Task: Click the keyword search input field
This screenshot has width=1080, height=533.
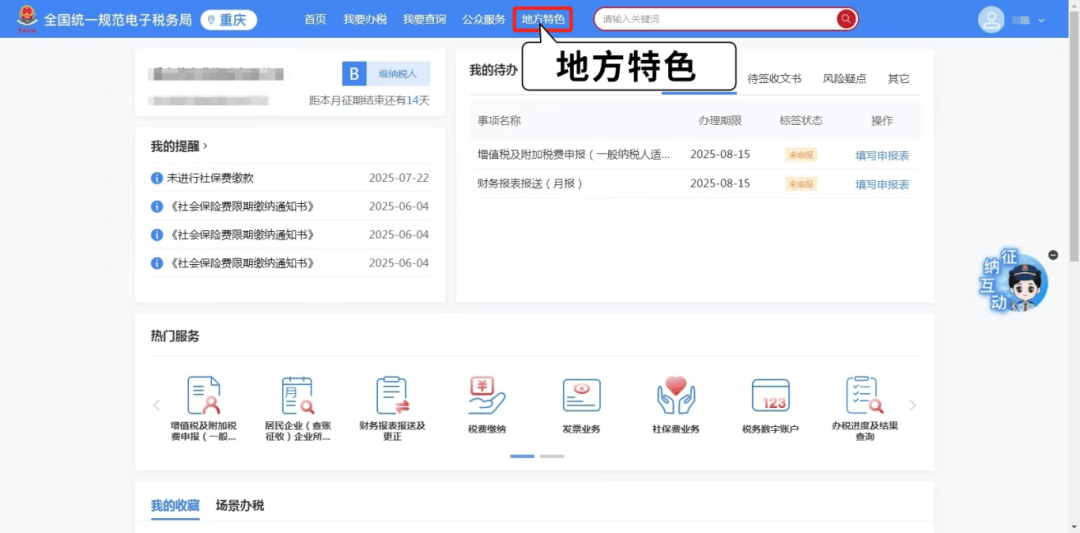Action: (715, 19)
